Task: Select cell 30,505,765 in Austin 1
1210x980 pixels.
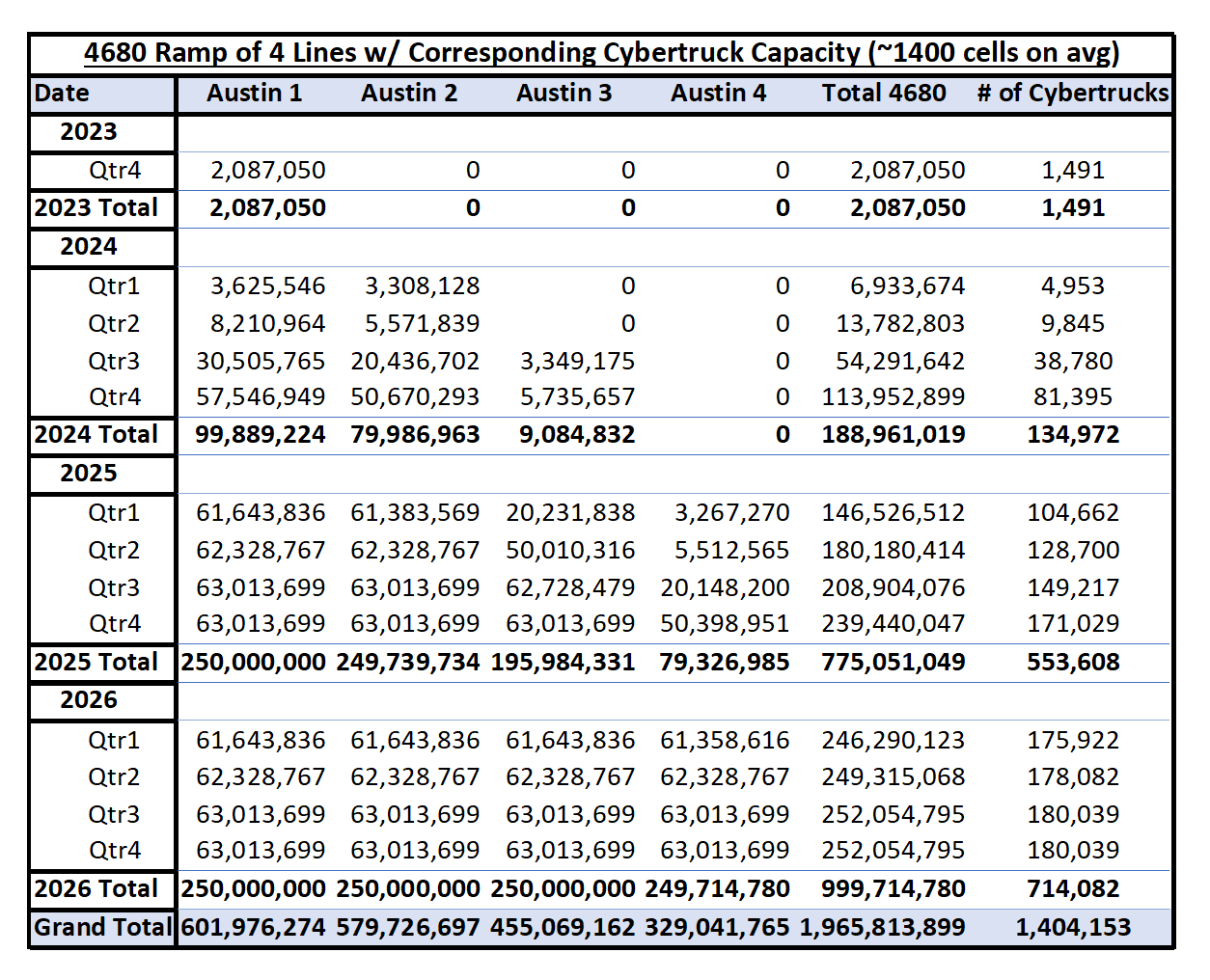Action: (261, 362)
